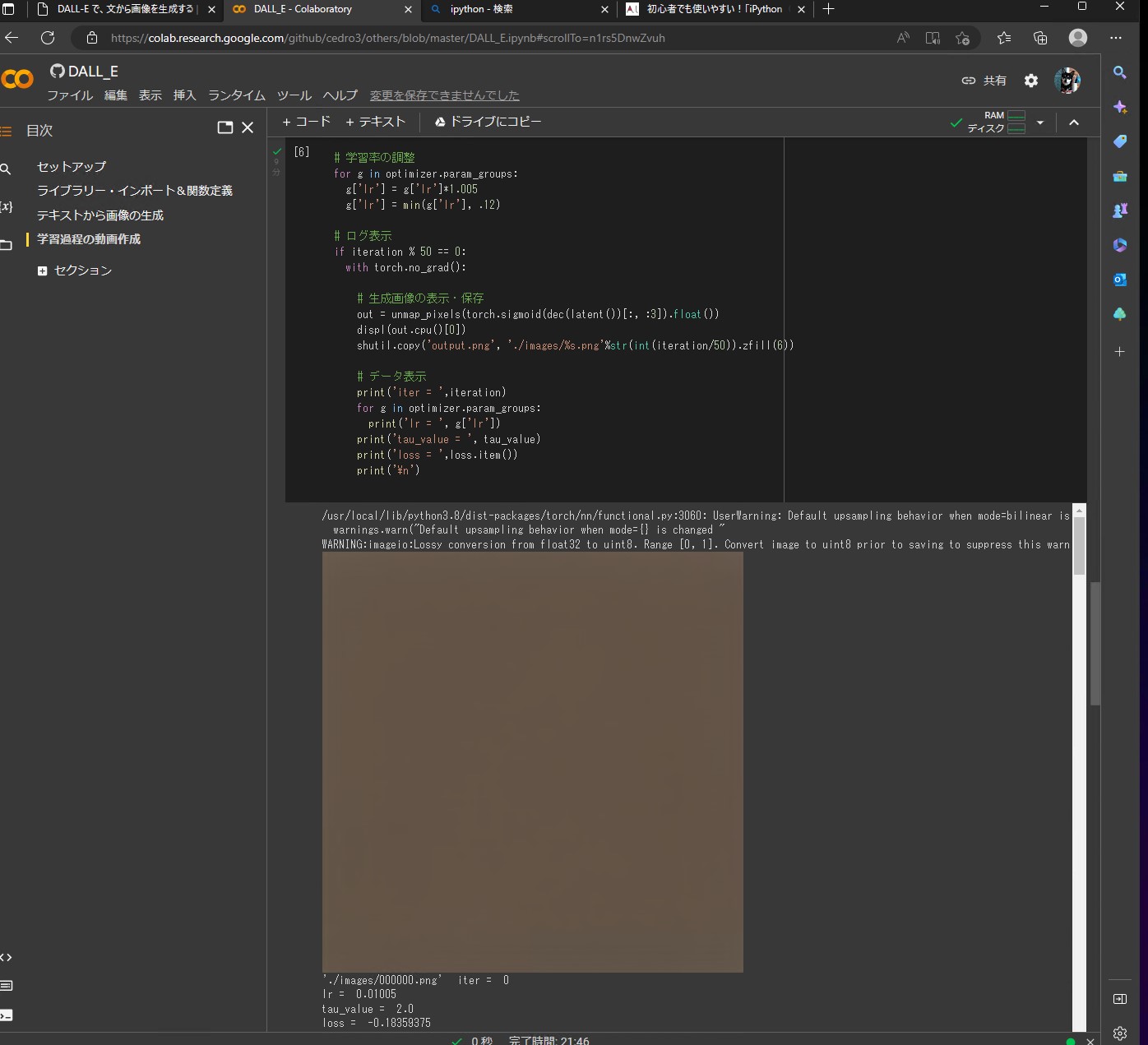
Task: Switch to the ipython search tab
Action: pyautogui.click(x=518, y=9)
